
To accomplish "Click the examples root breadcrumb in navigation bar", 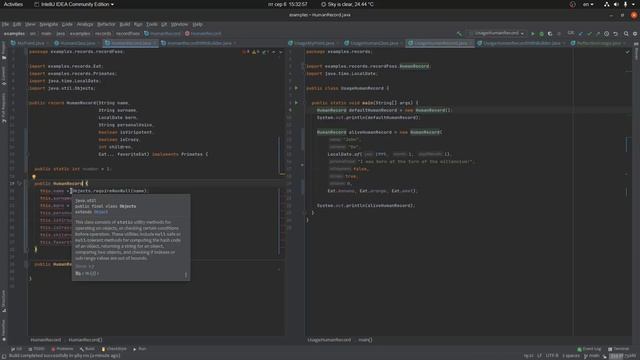I will [14, 33].
